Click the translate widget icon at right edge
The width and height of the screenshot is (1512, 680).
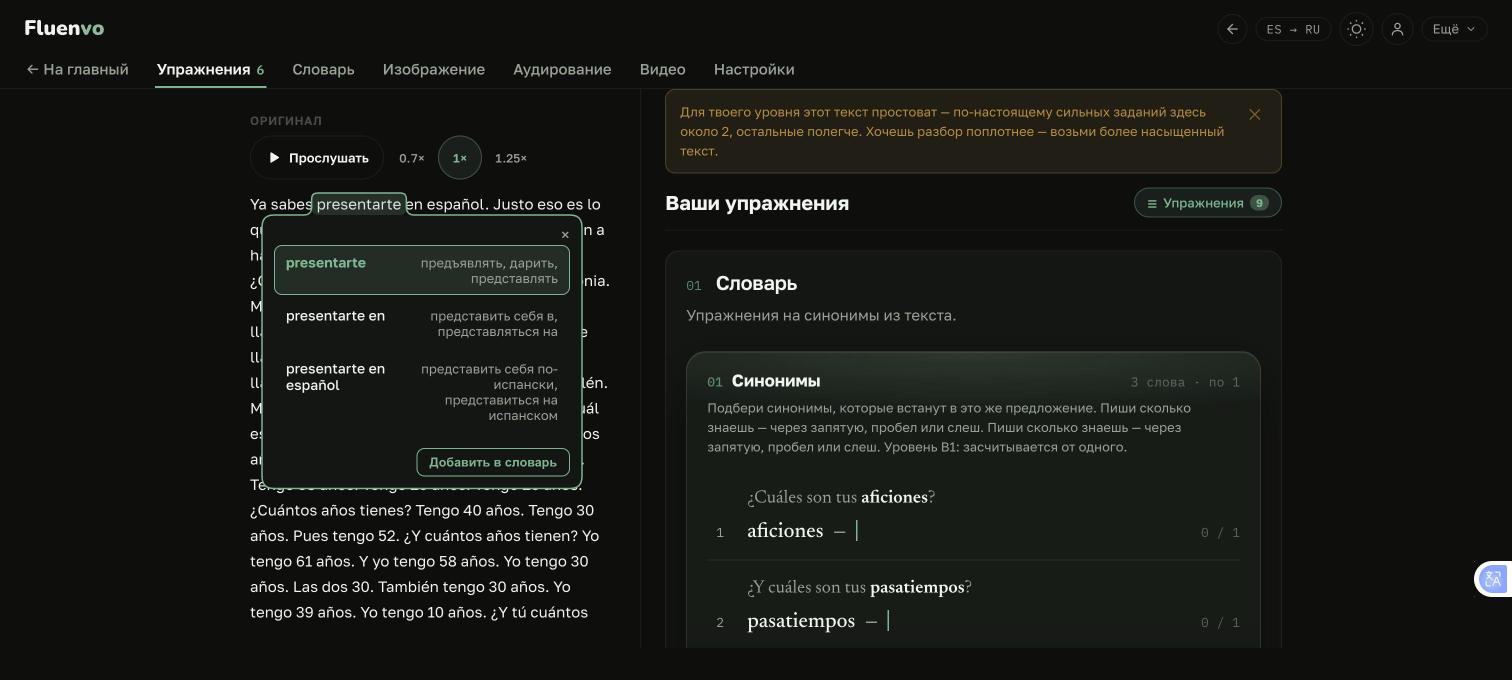click(x=1493, y=579)
